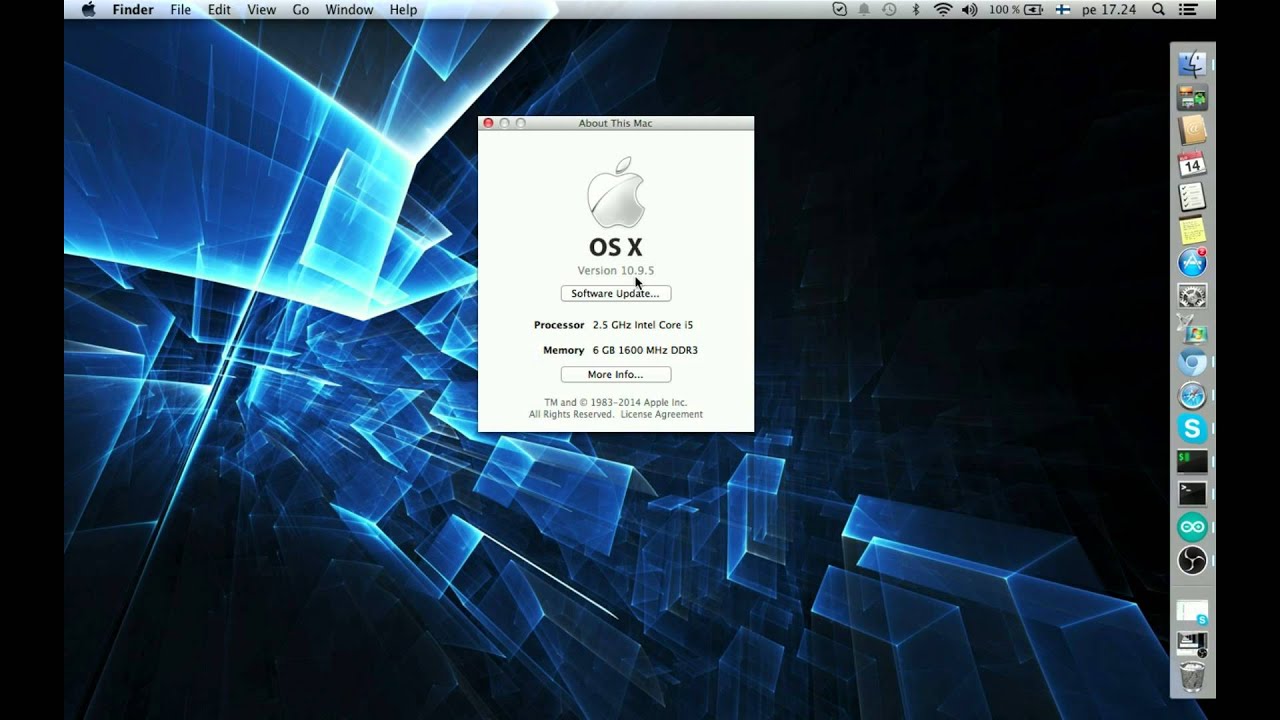Open the Go menu
The width and height of the screenshot is (1280, 720).
[301, 9]
